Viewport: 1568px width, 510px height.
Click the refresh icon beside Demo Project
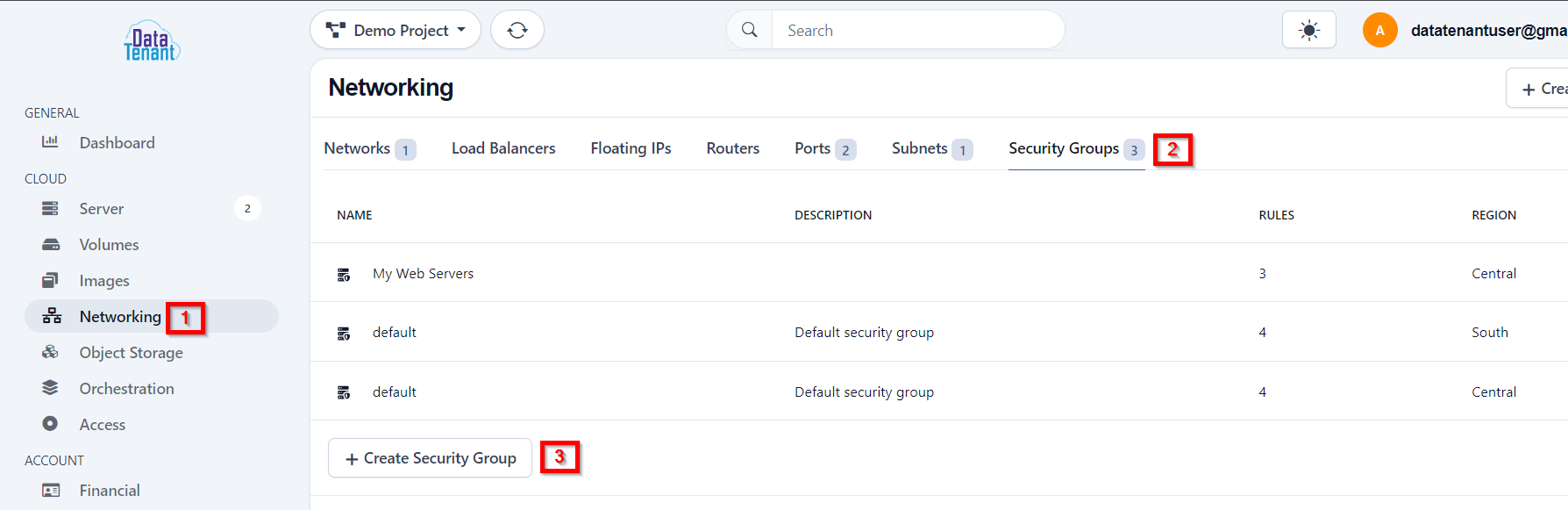[517, 30]
